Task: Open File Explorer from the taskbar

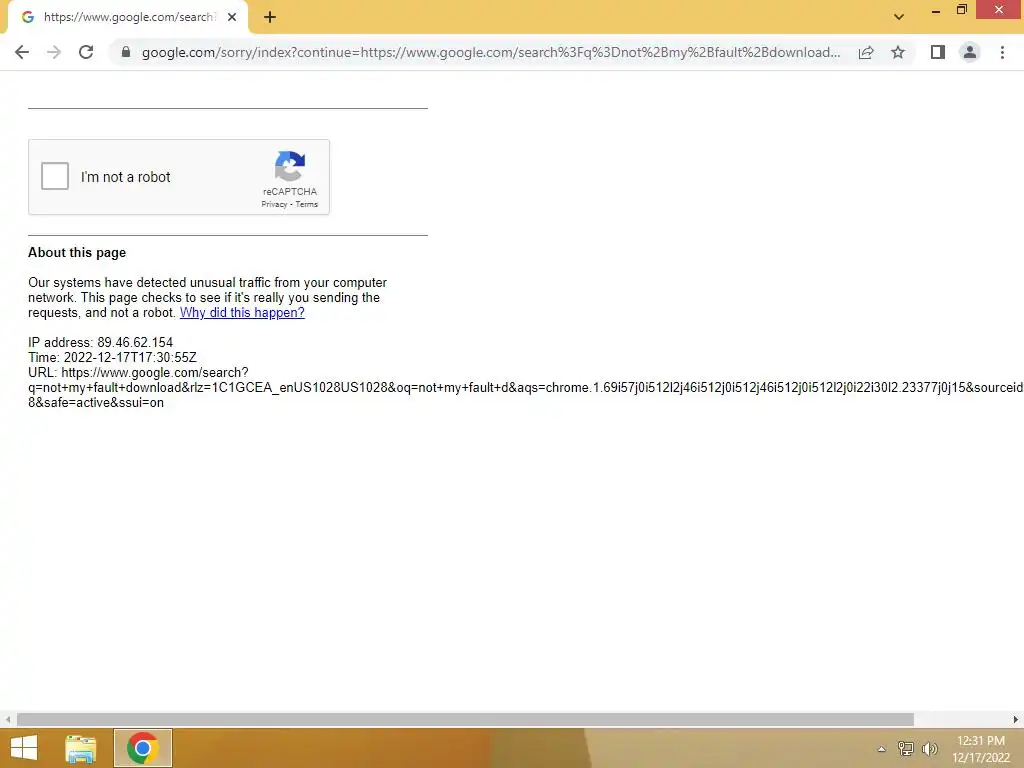Action: 81,748
